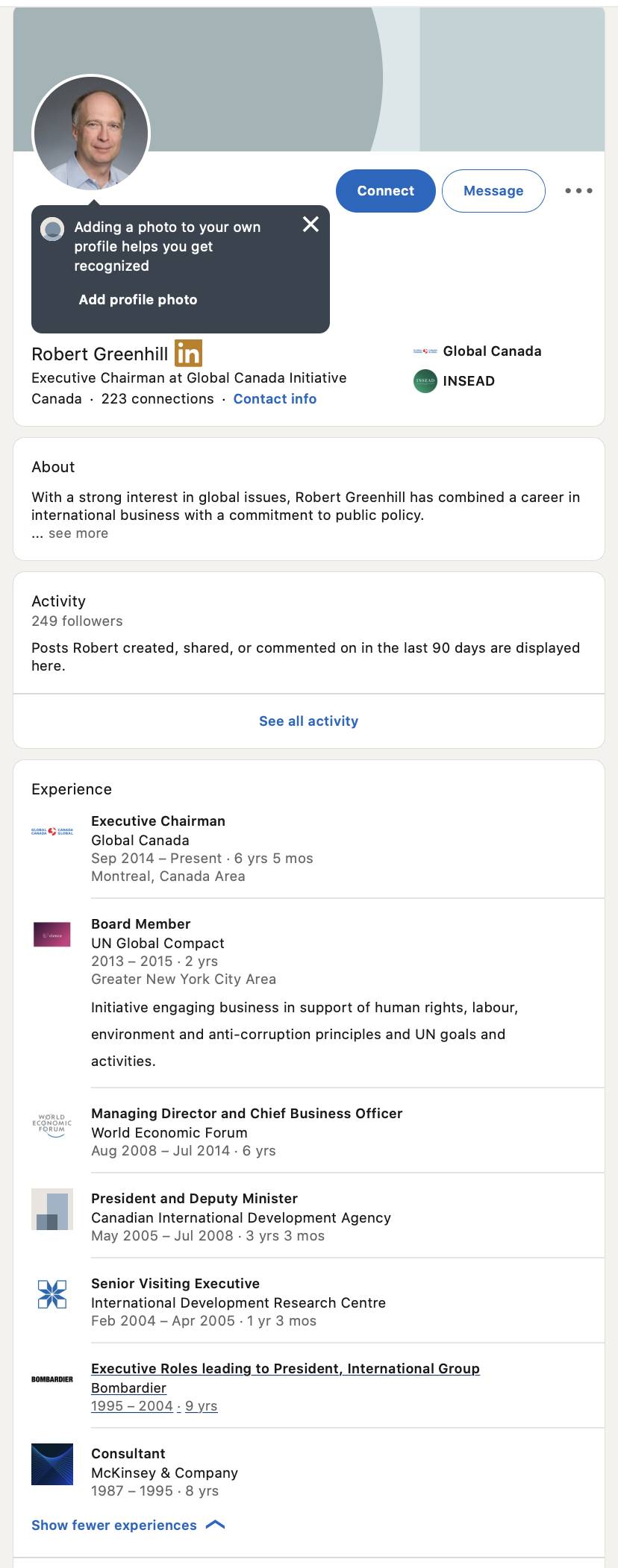Viewport: 618px width, 1568px height.
Task: Click the World Economic Forum logo
Action: point(52,1125)
